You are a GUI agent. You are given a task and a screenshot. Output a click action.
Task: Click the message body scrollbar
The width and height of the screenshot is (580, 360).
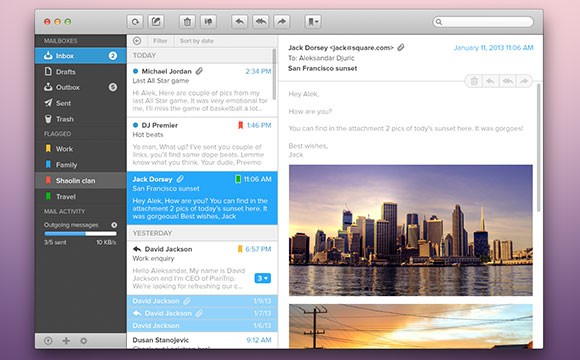point(538,148)
